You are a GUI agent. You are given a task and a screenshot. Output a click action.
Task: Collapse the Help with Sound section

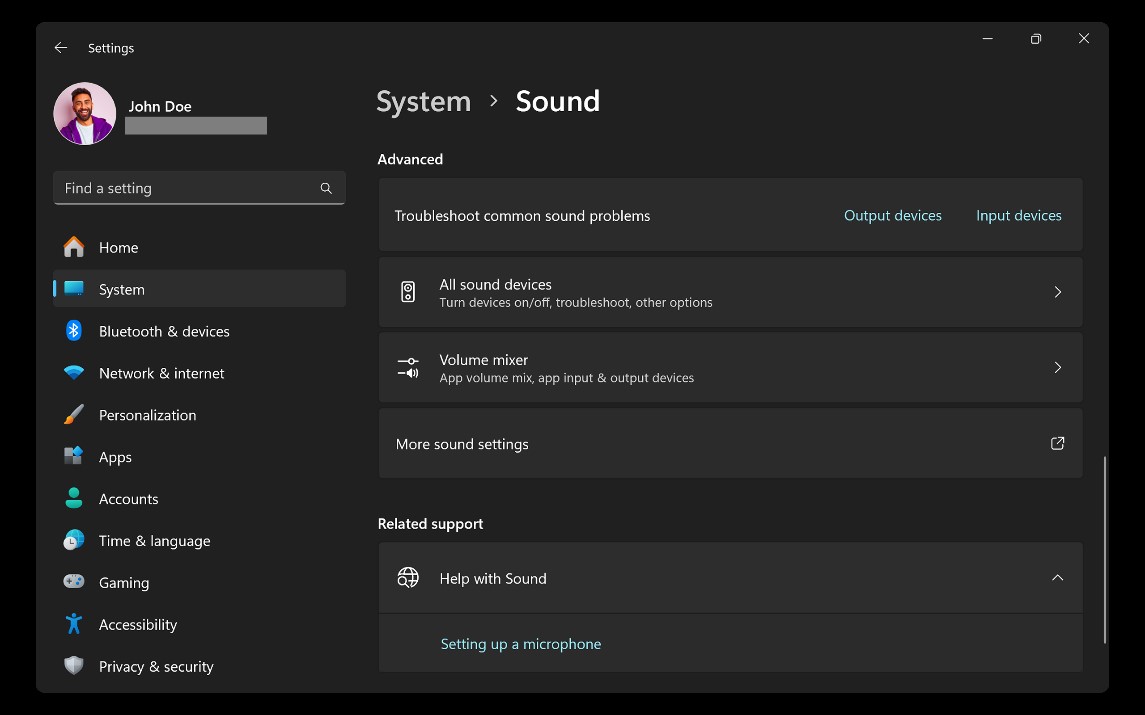[1057, 578]
